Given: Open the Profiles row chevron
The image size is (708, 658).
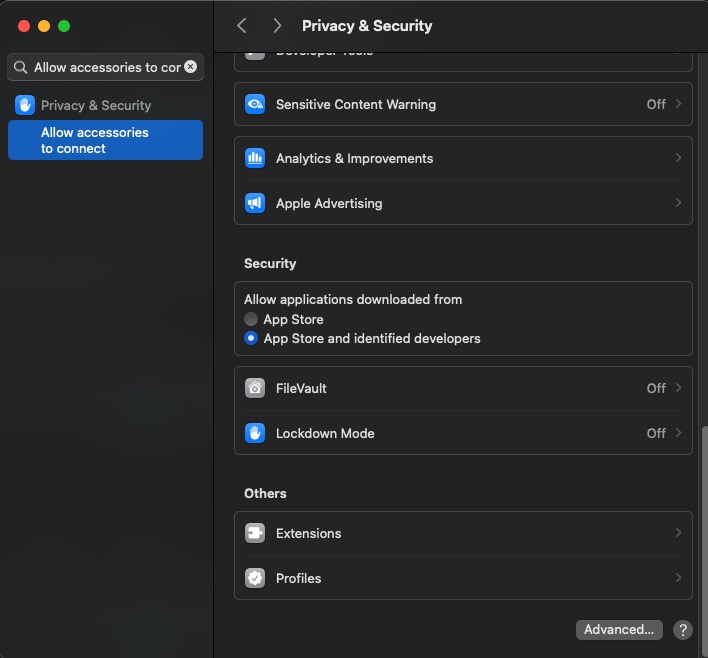Looking at the screenshot, I should click(678, 578).
